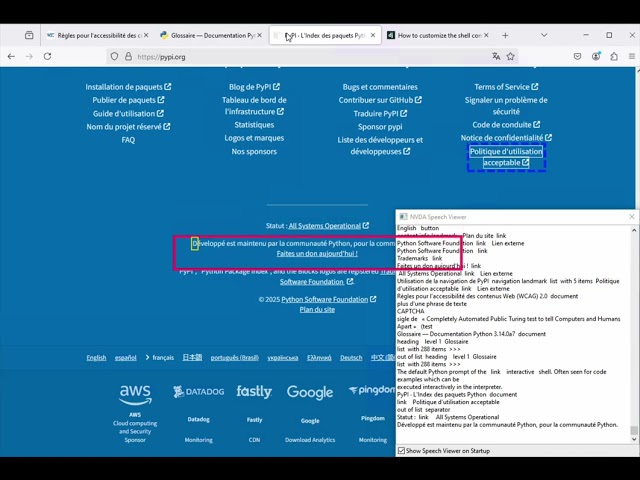Open the Pocket save icon

tap(577, 57)
